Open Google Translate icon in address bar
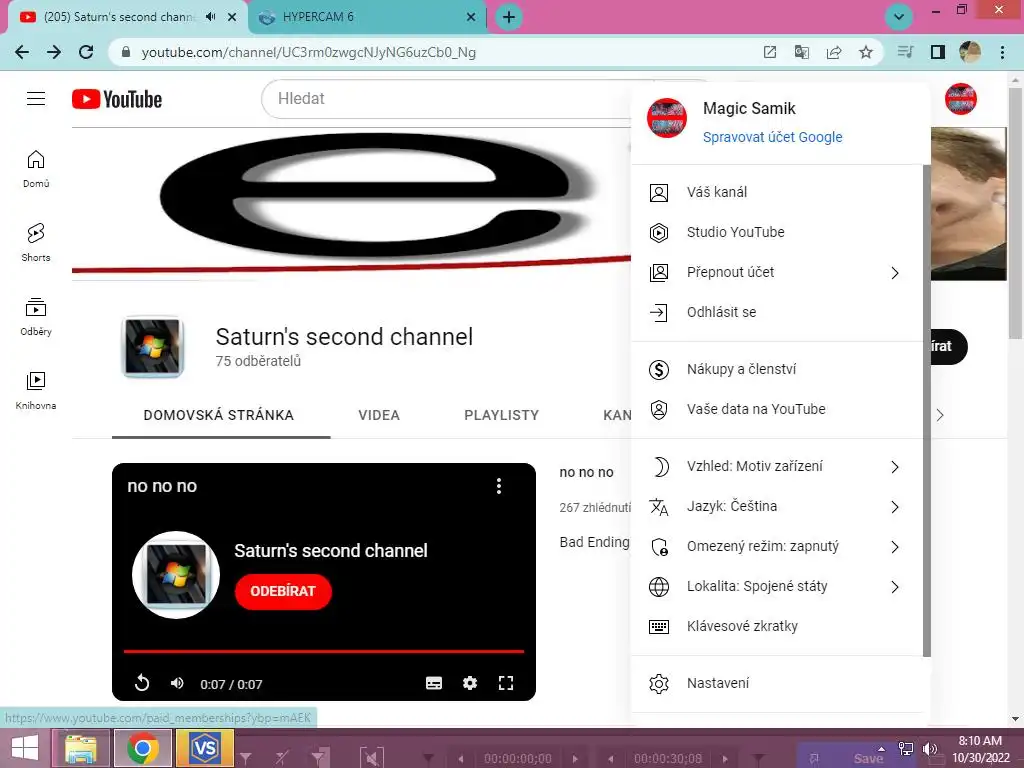Image resolution: width=1024 pixels, height=768 pixels. pos(802,52)
